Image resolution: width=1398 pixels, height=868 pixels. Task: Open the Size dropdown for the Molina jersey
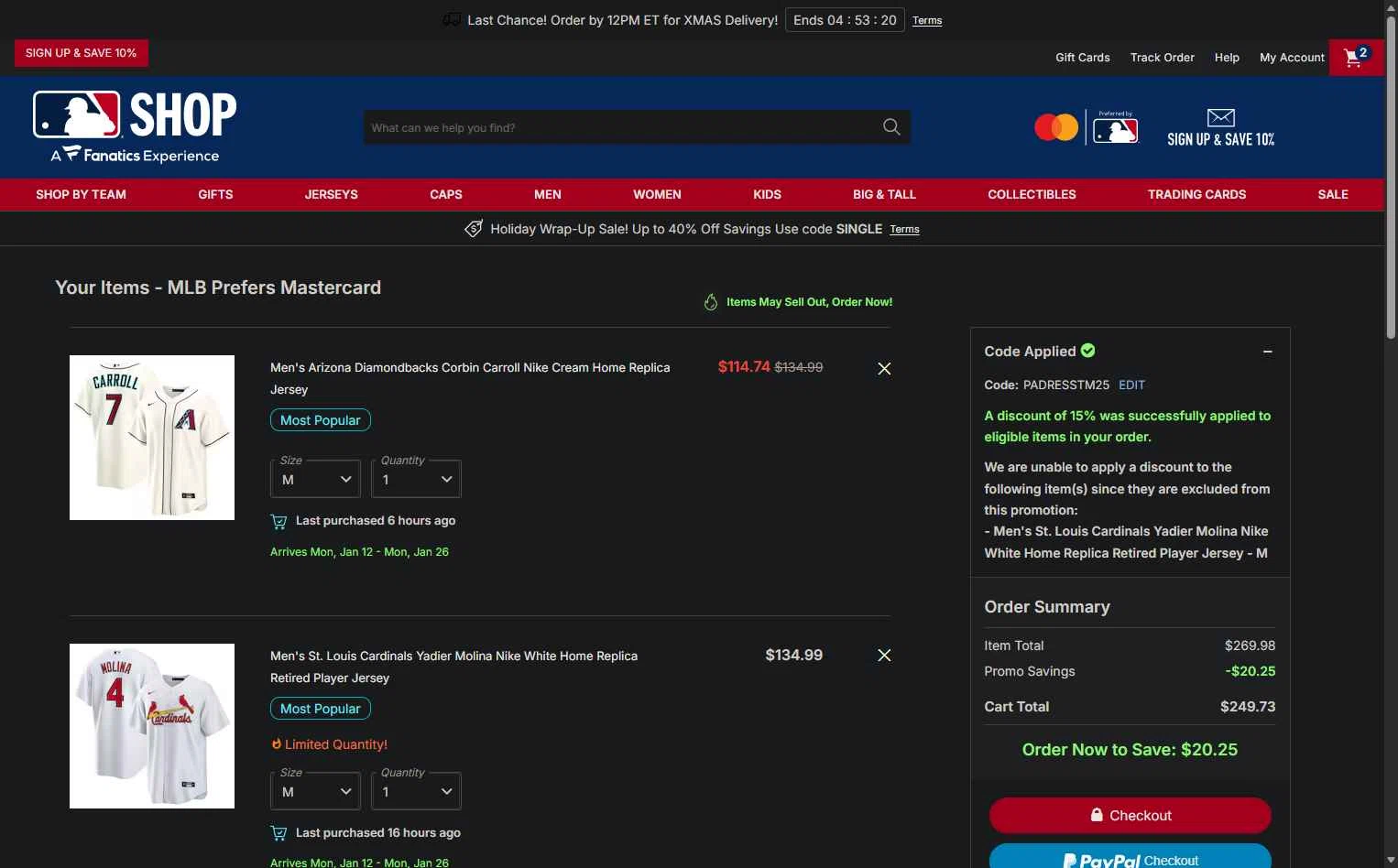315,791
